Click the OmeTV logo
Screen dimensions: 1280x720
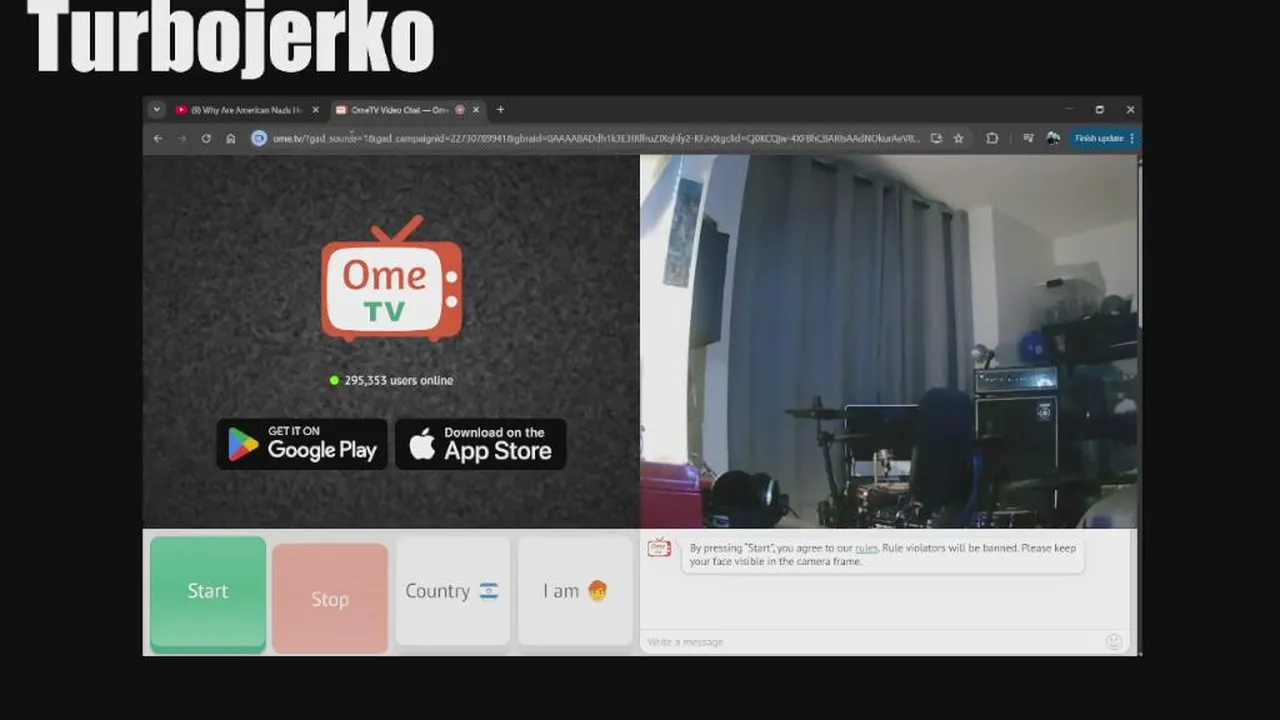(x=392, y=278)
